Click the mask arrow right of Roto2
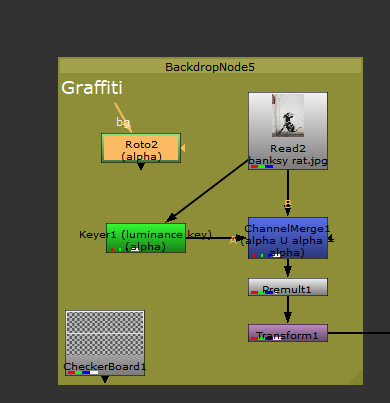Viewport: 390px width, 403px height. (183, 148)
